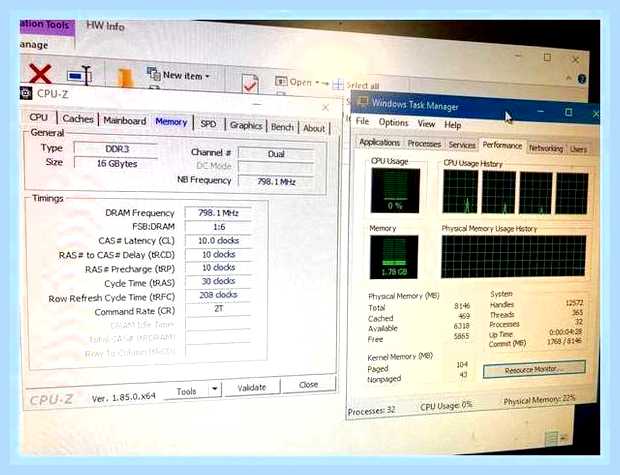Viewport: 620px width, 475px height.
Task: Click the DDR3 Type field
Action: (x=116, y=149)
